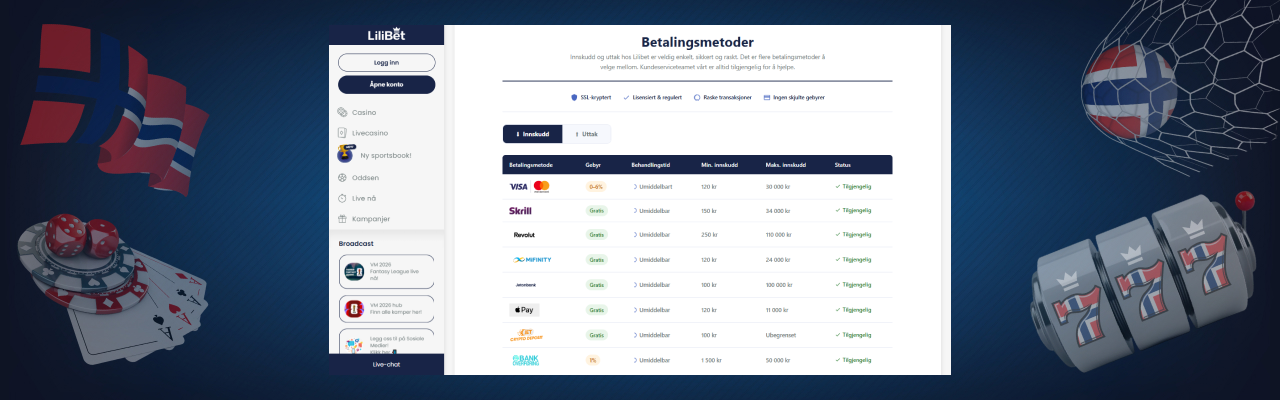Select the Revolut payment row
This screenshot has height=400, width=1280.
click(697, 235)
